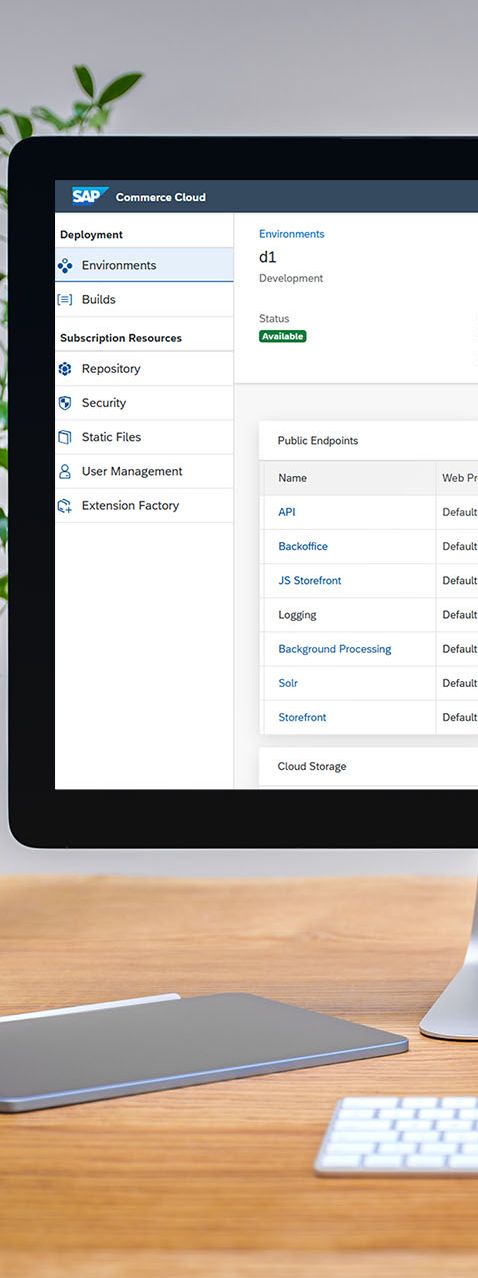Click the Name column header
The image size is (478, 1278).
(292, 478)
